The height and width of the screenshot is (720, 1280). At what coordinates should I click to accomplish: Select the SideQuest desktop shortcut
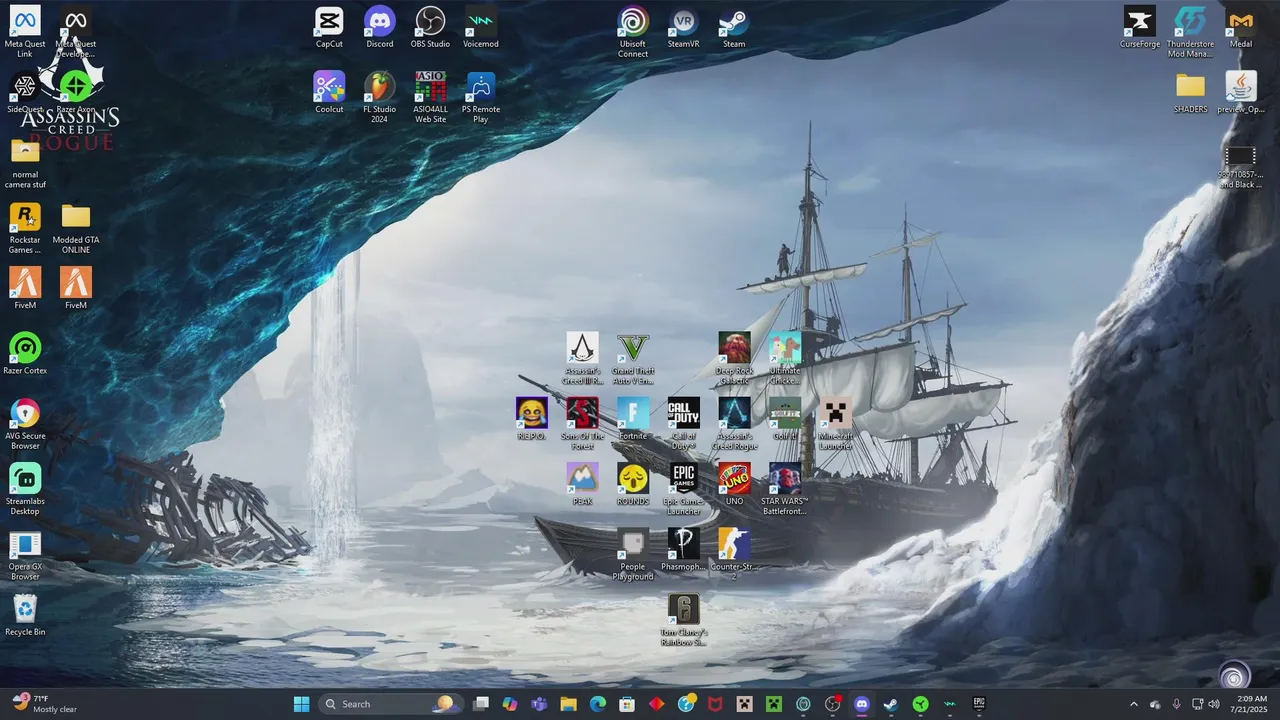(25, 93)
